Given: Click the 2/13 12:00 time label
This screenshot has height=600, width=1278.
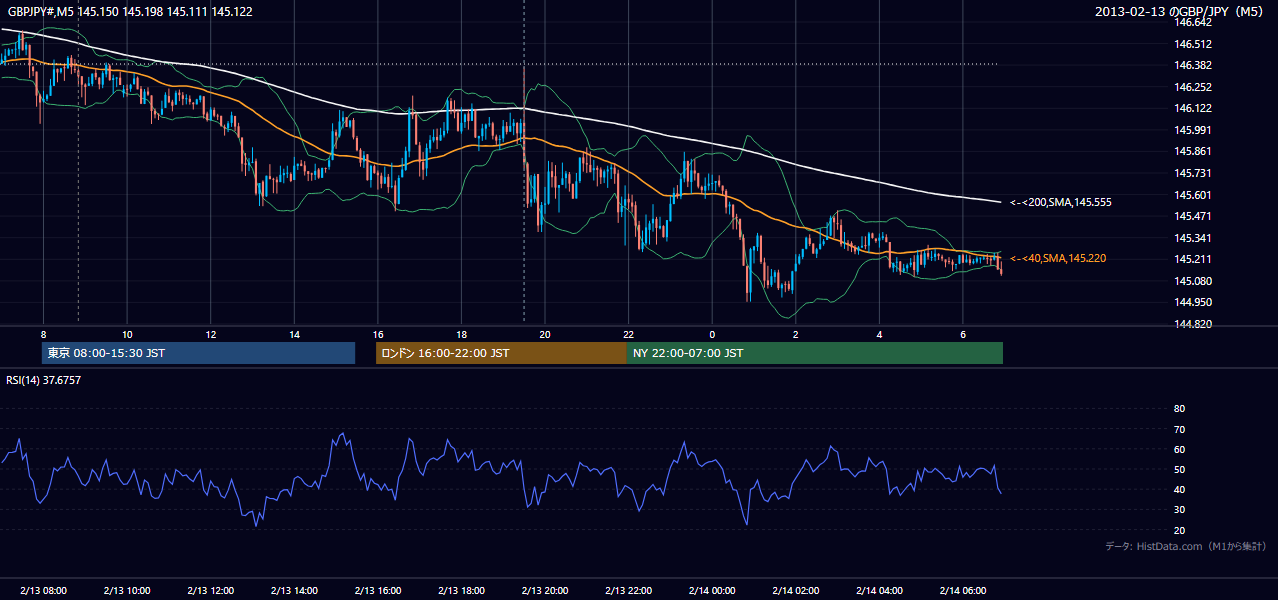Looking at the screenshot, I should coord(211,591).
